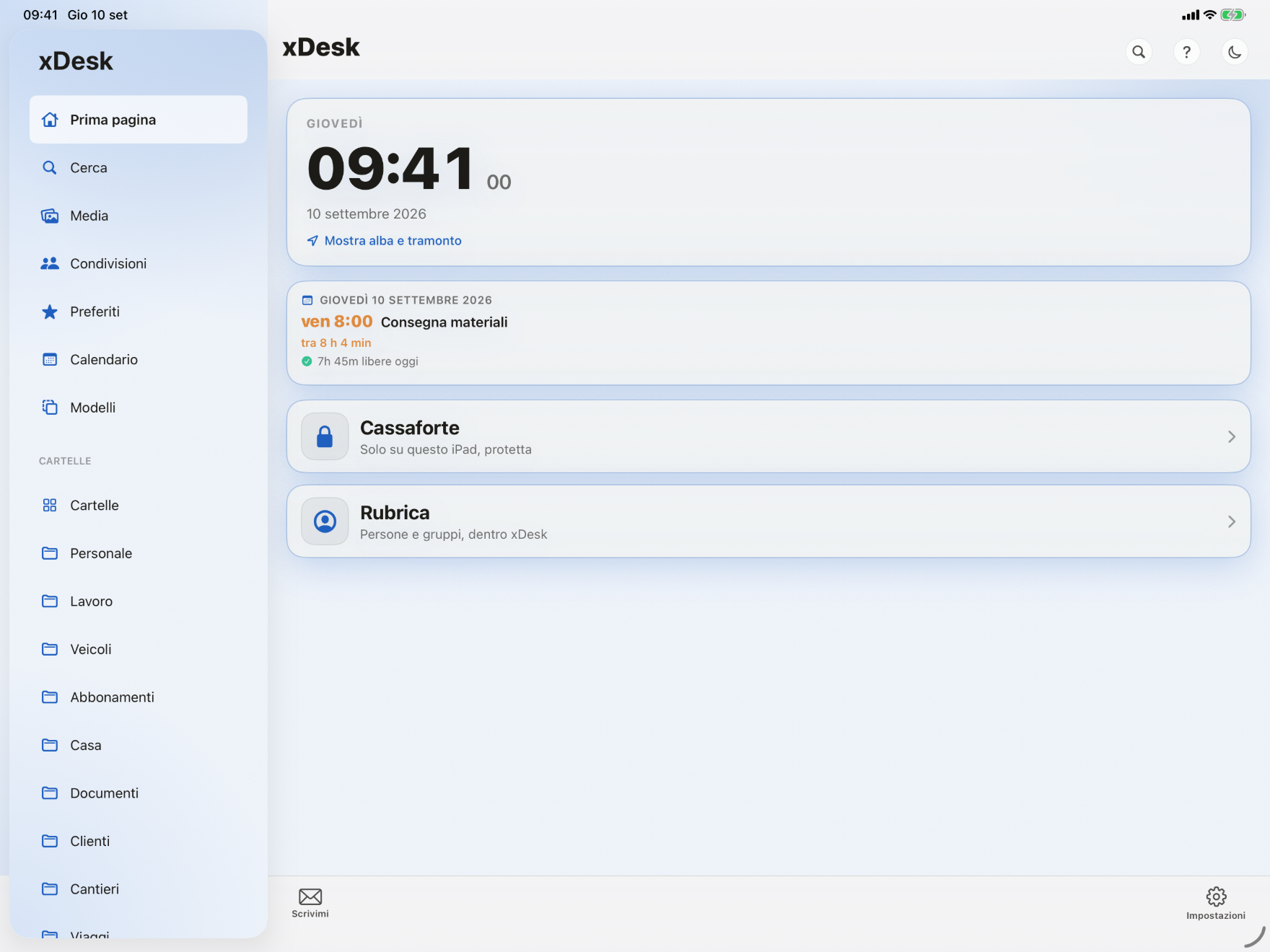Click the calendar icon beside GIOVEDÌ 10 SETTEMBRE
The image size is (1270, 952).
[x=307, y=300]
